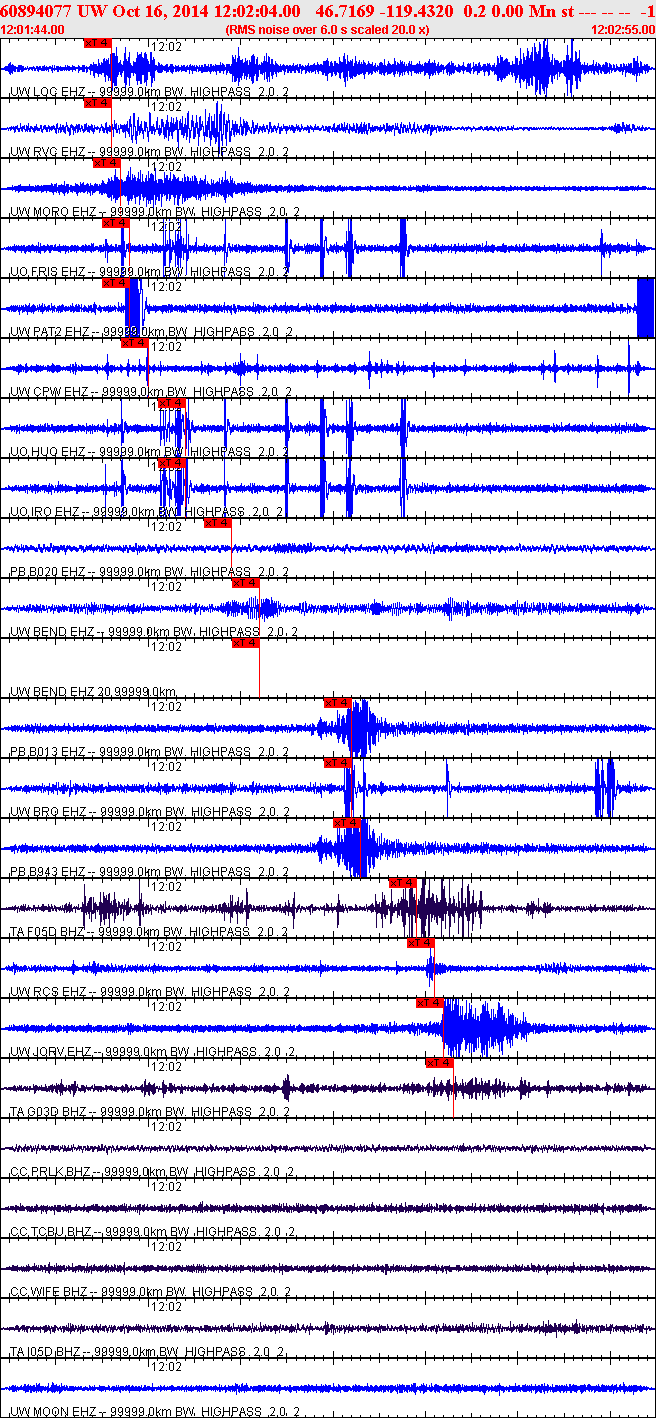Image resolution: width=656 pixels, height=1418 pixels.
Task: Click the 12:02 tick label on UW LOC trace
Action: [167, 46]
